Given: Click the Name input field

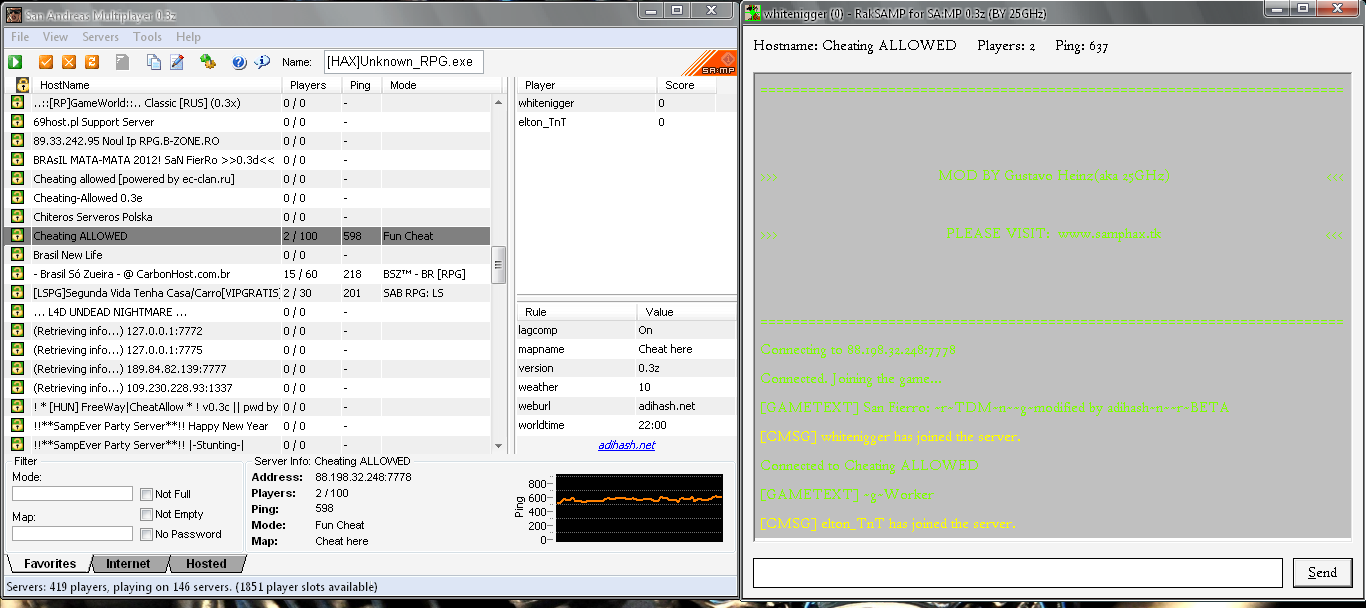Looking at the screenshot, I should pyautogui.click(x=403, y=62).
